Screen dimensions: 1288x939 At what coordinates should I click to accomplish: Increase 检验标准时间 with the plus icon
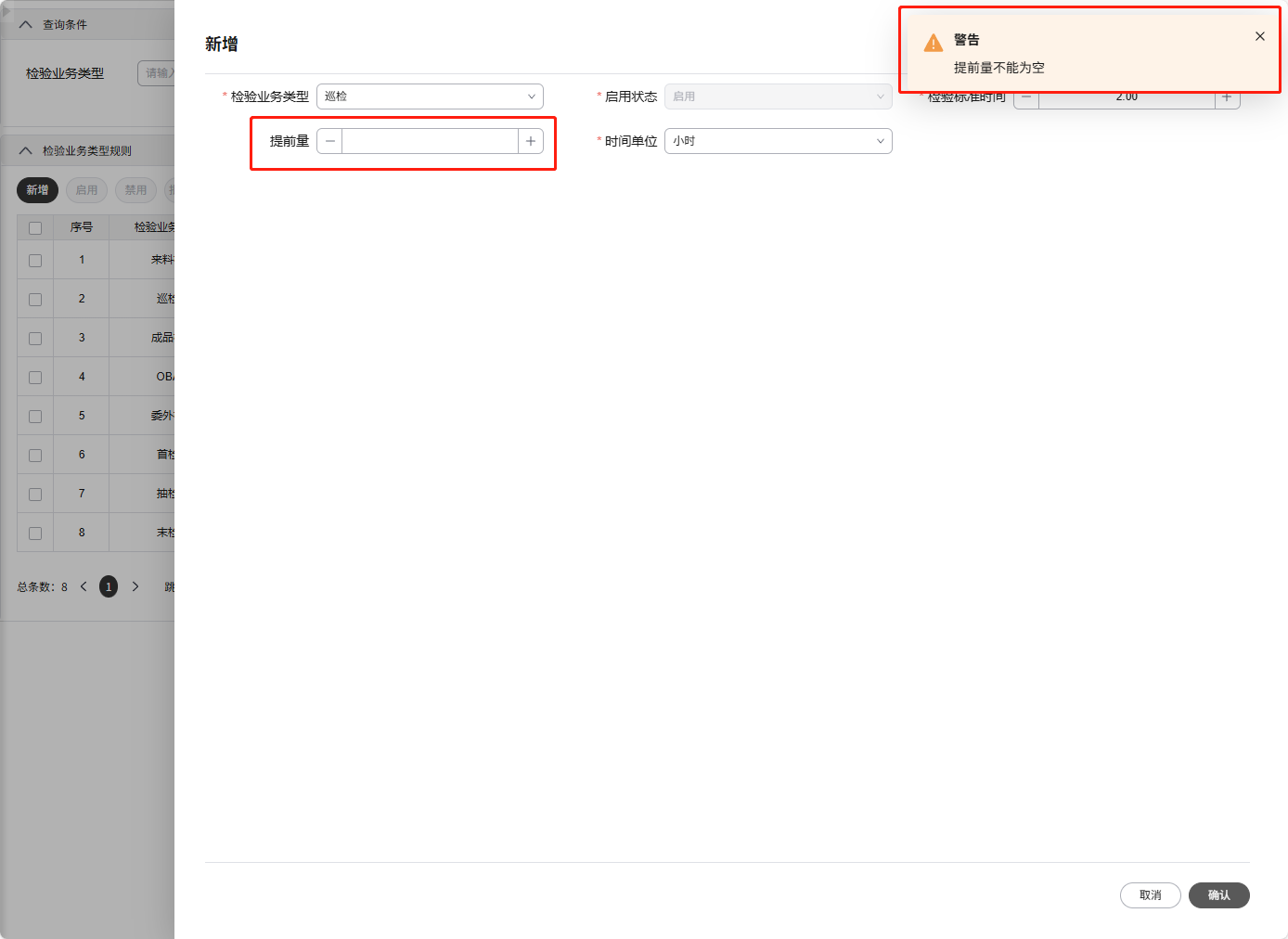pos(1226,96)
